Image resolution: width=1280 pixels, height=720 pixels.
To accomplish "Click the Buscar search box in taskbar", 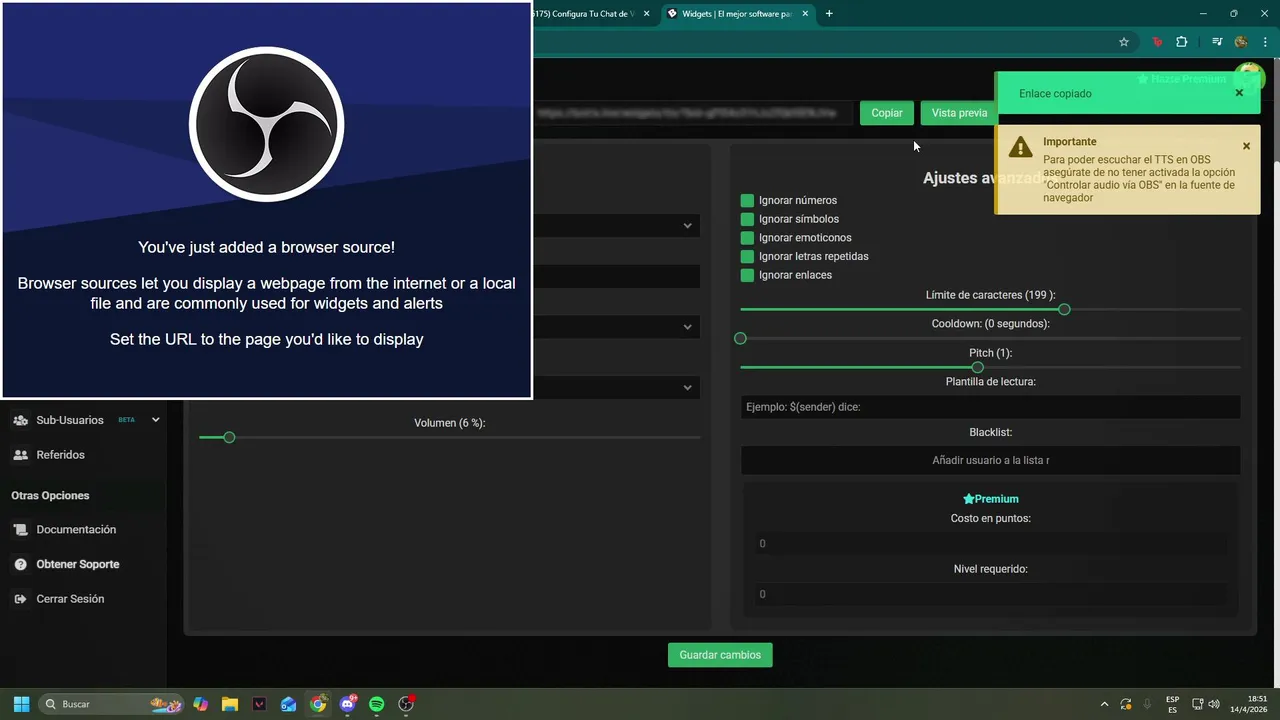I will tap(112, 704).
